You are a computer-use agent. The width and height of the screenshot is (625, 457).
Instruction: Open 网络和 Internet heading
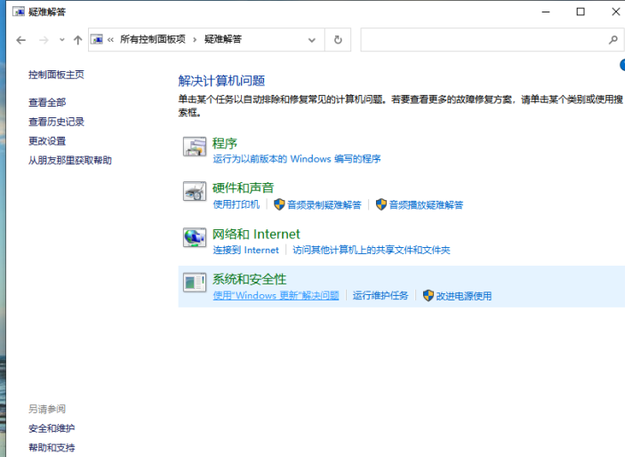tap(256, 234)
